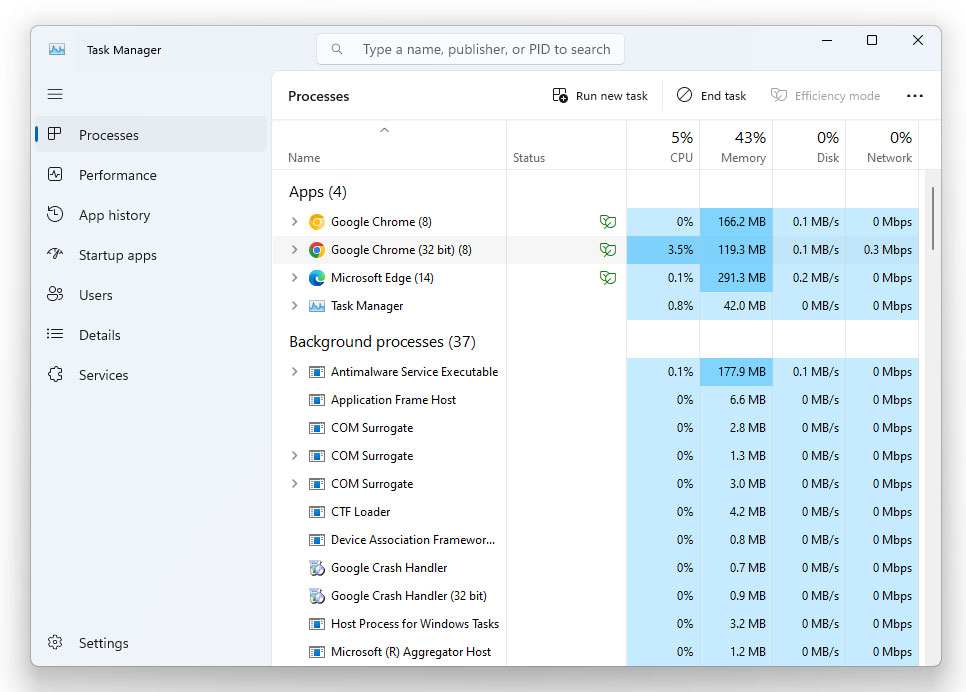
Task: Click the Settings gear icon
Action: 55,642
